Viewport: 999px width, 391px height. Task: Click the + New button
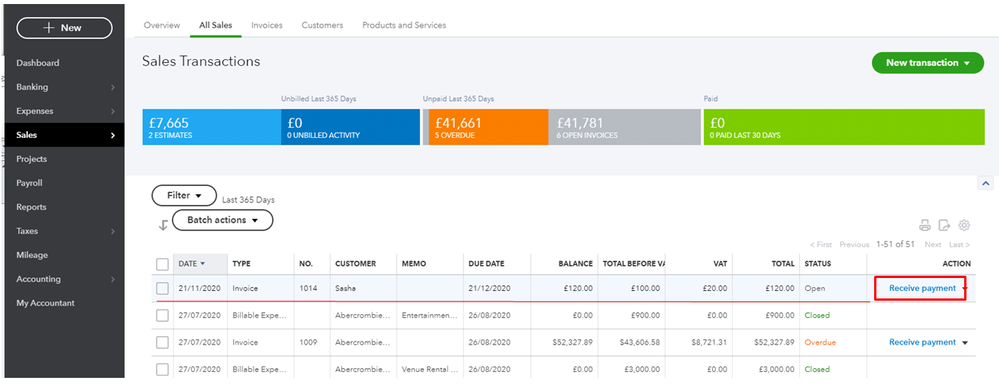[x=64, y=28]
